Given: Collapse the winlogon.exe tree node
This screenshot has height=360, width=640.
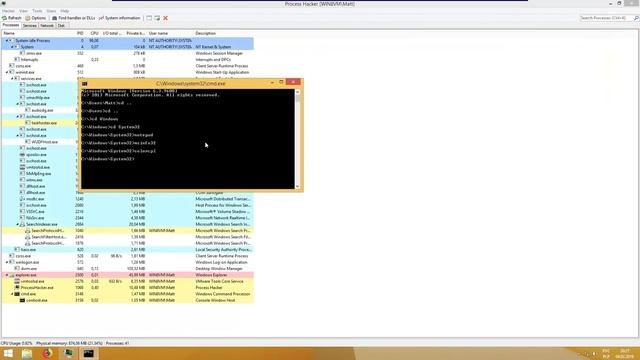Looking at the screenshot, I should [x=7, y=262].
